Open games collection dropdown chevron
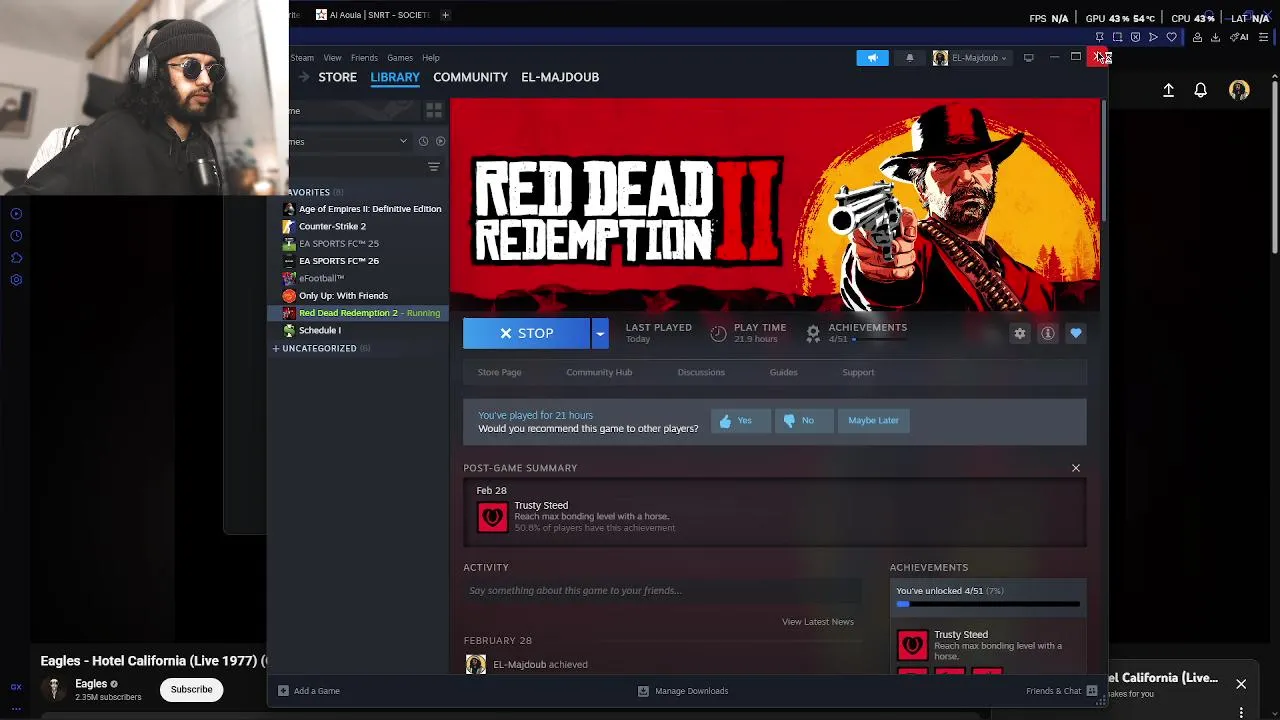The width and height of the screenshot is (1280, 720). tap(403, 141)
